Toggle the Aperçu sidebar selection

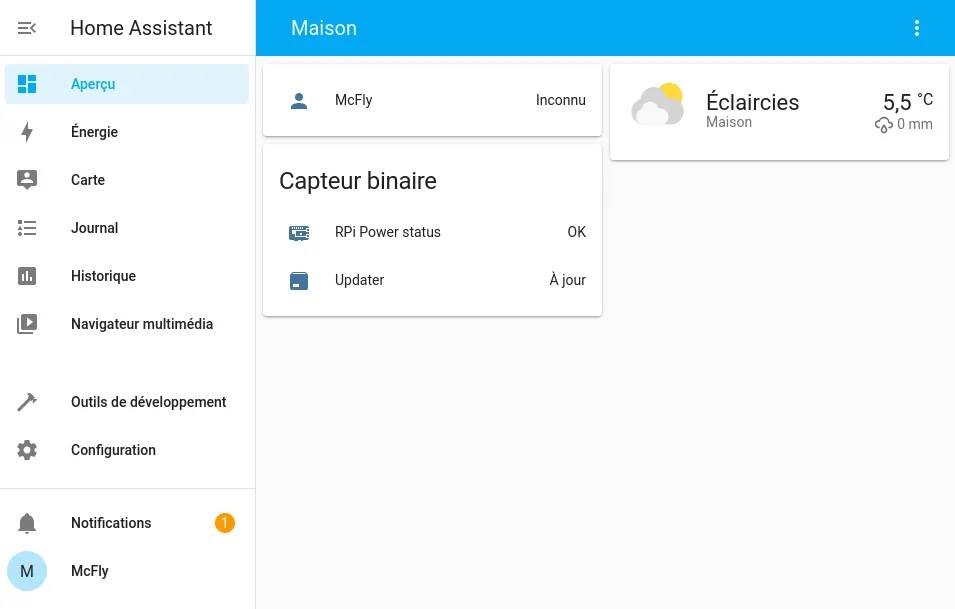click(x=27, y=84)
